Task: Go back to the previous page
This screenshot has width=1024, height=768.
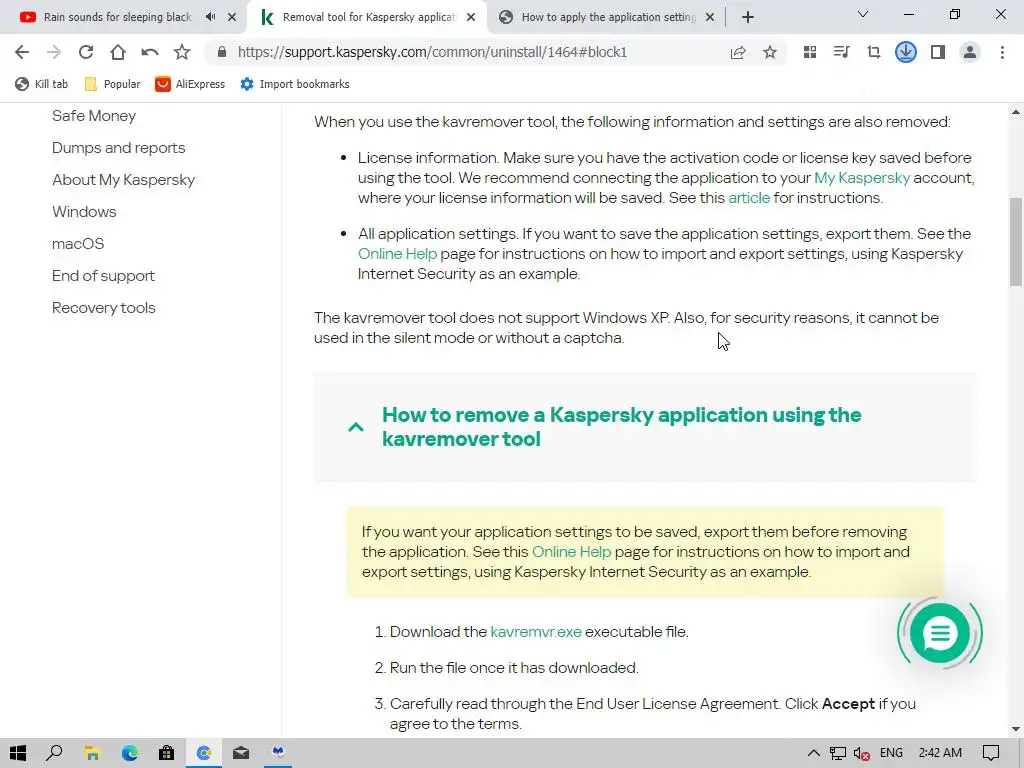Action: [22, 52]
